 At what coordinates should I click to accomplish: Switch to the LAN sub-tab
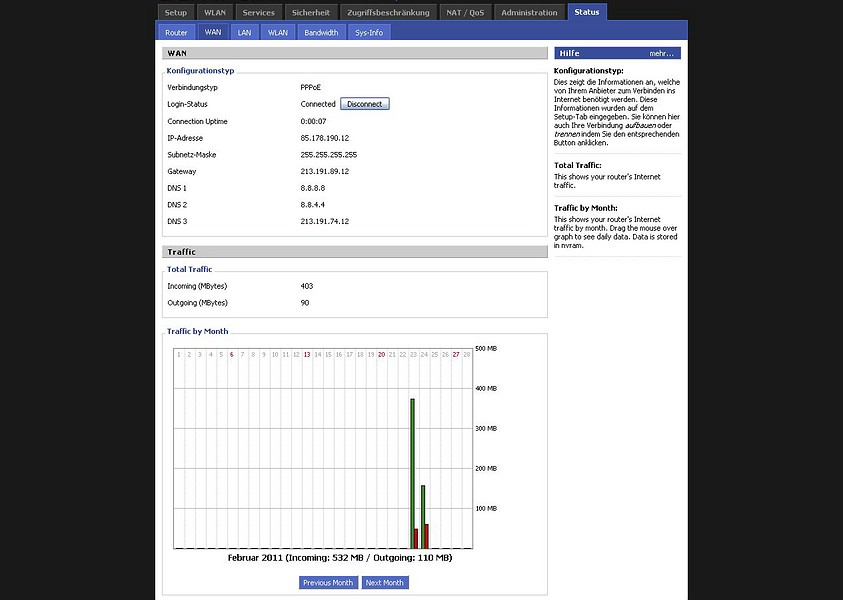[244, 32]
